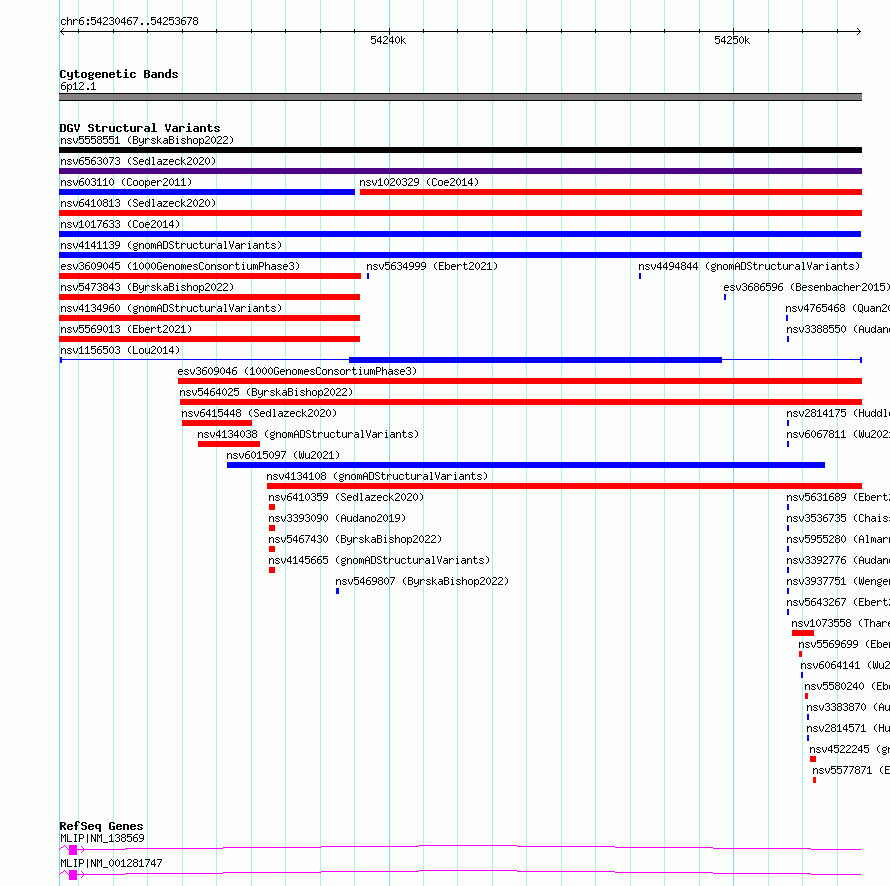The width and height of the screenshot is (890, 886).
Task: Click the 54240k ruler tick label
Action: [x=388, y=40]
